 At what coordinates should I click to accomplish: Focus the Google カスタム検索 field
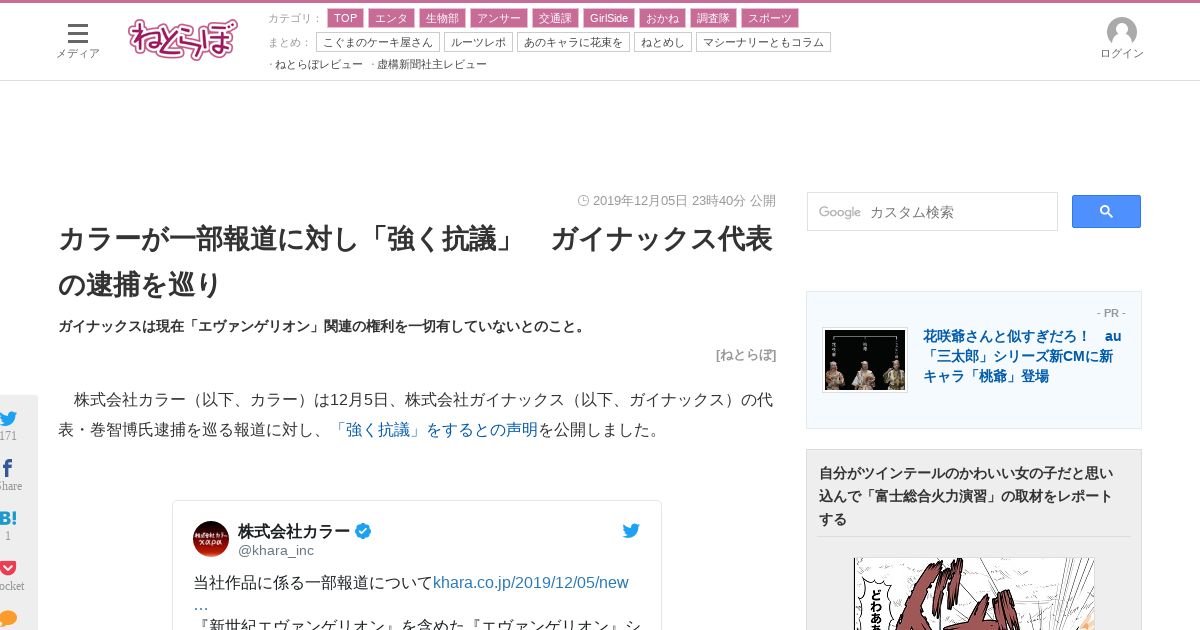932,212
